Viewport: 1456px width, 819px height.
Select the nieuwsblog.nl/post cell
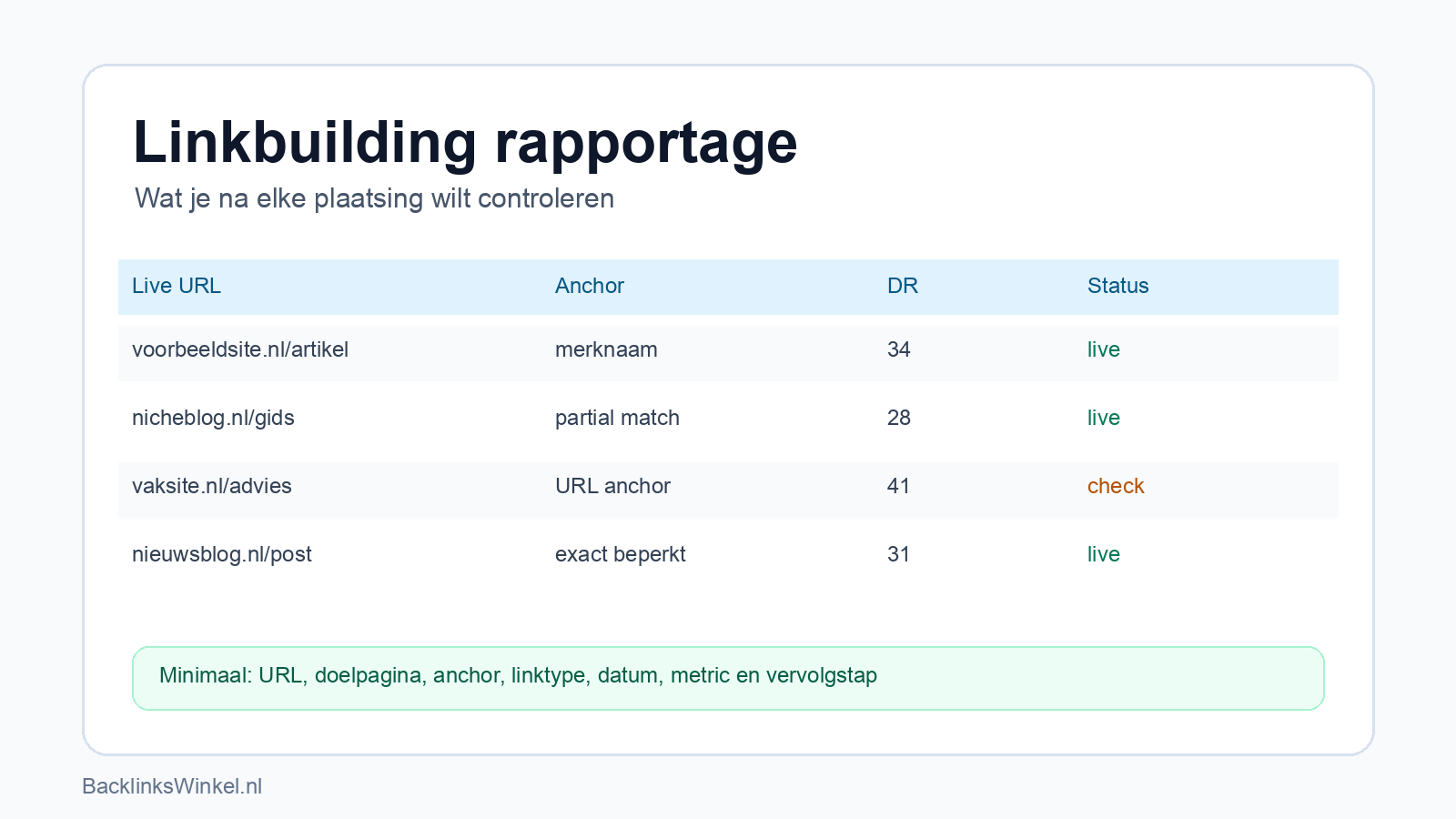[222, 554]
